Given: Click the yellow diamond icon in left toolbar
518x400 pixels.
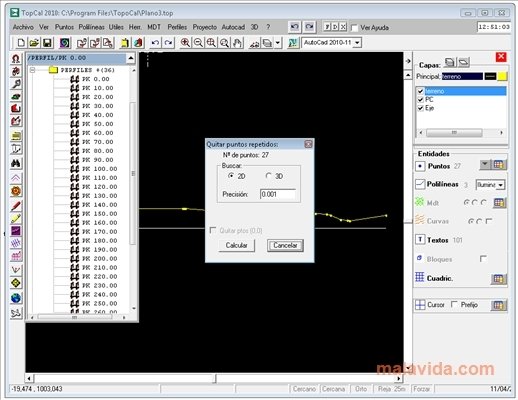Looking at the screenshot, I should tap(16, 283).
